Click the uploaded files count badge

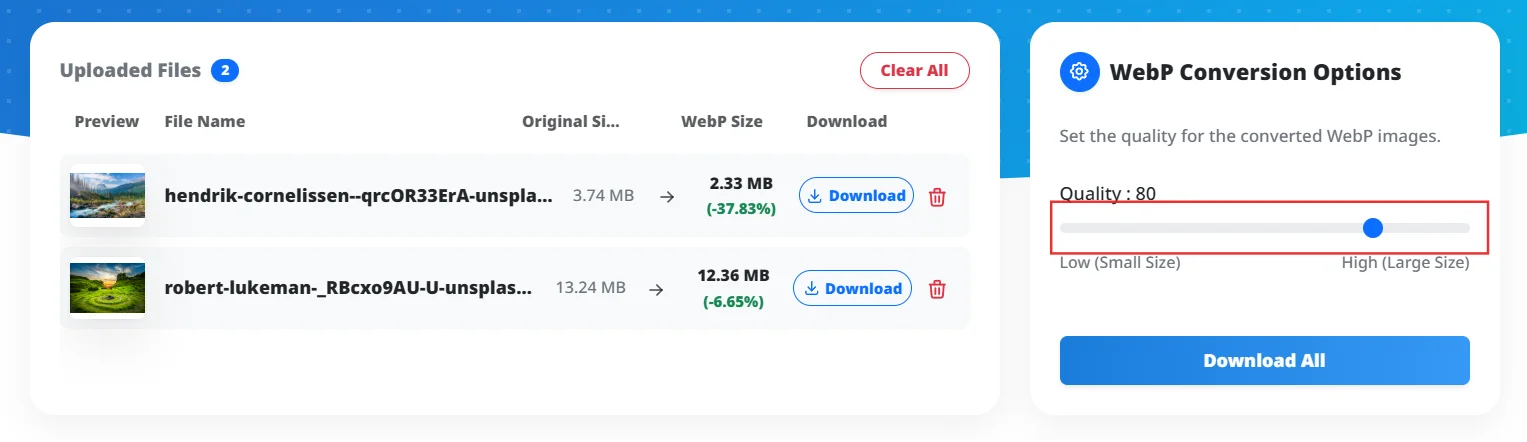pos(225,71)
